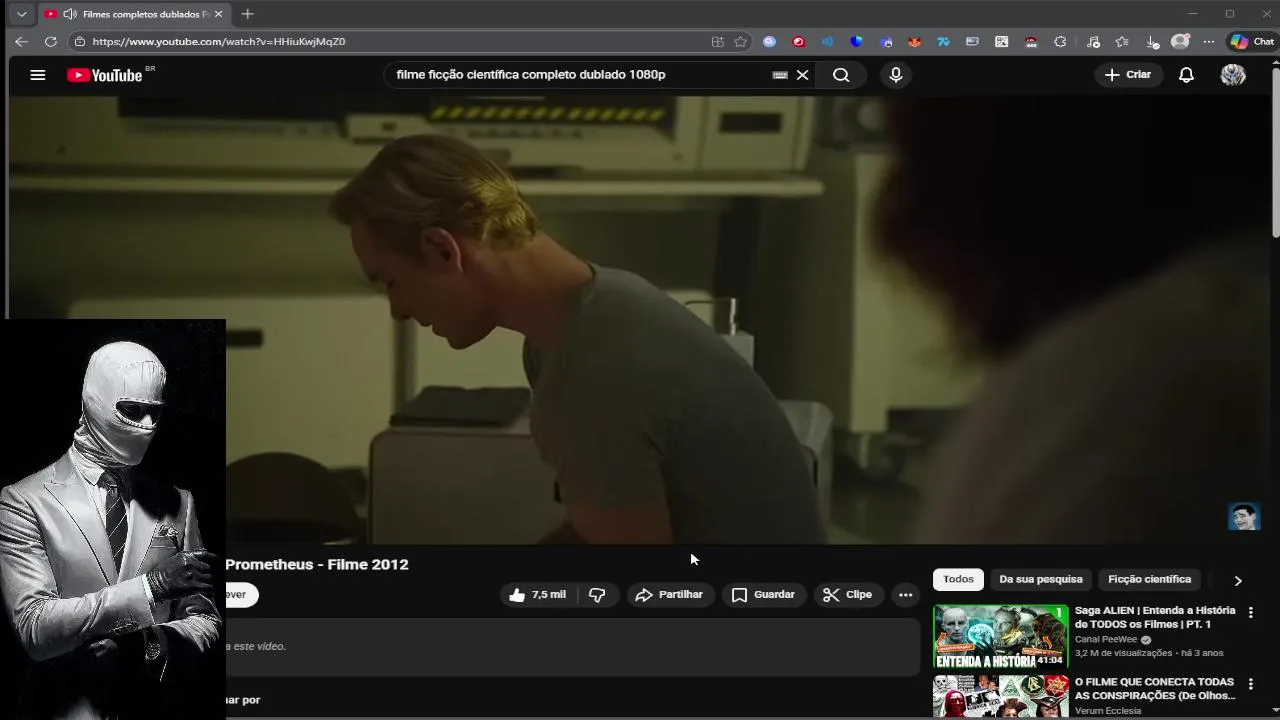The height and width of the screenshot is (720, 1280).
Task: Open options for O FILME QUE CONECTA video
Action: 1250,684
